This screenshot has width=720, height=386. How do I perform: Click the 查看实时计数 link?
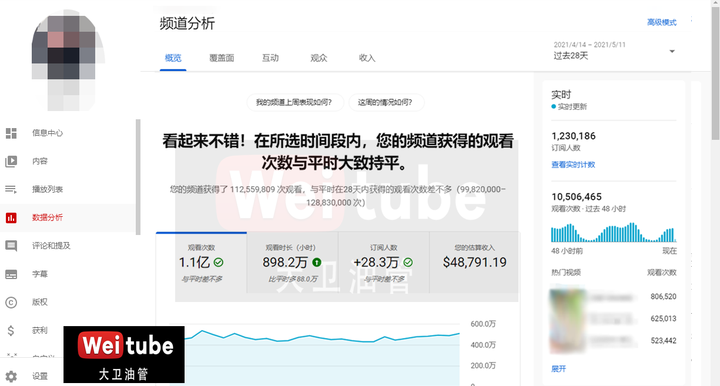(573, 164)
